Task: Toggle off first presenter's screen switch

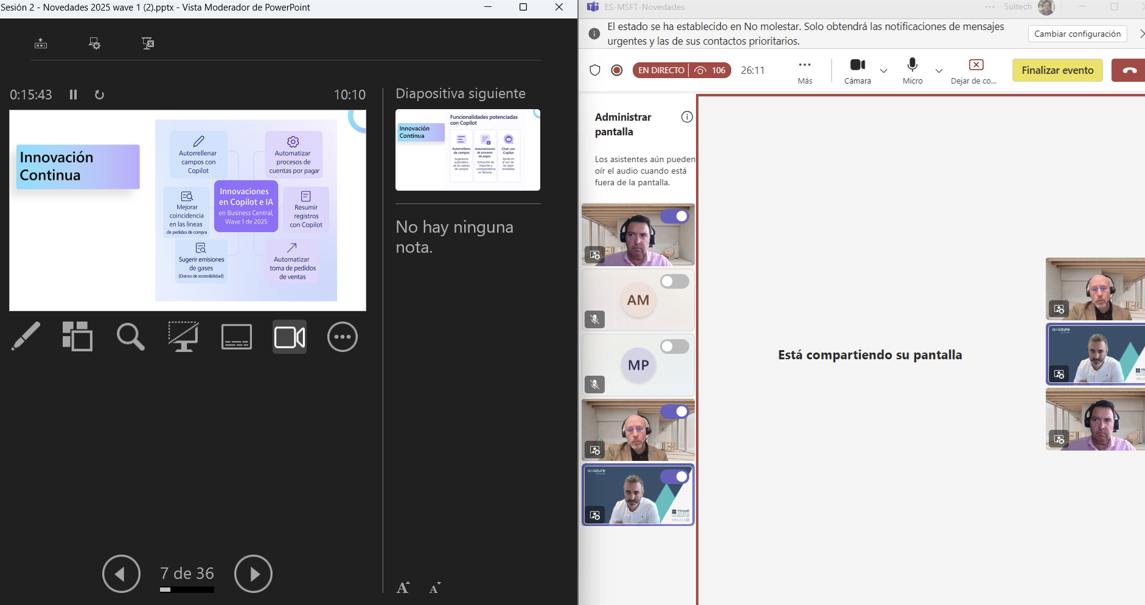Action: point(675,216)
